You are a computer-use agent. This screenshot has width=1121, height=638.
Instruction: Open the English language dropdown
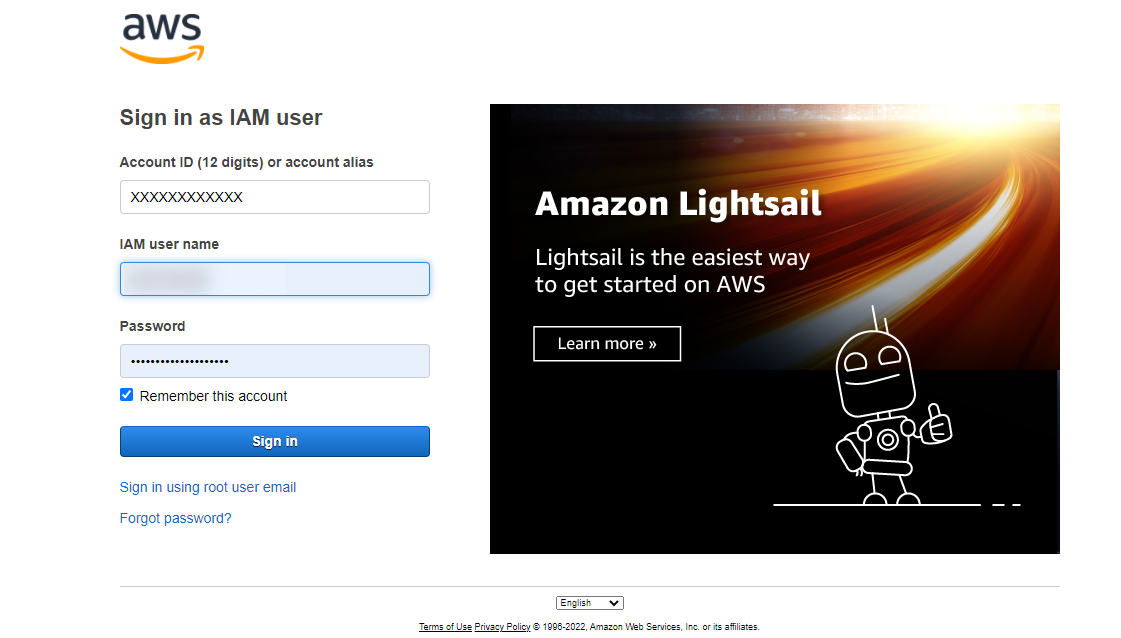coord(589,602)
